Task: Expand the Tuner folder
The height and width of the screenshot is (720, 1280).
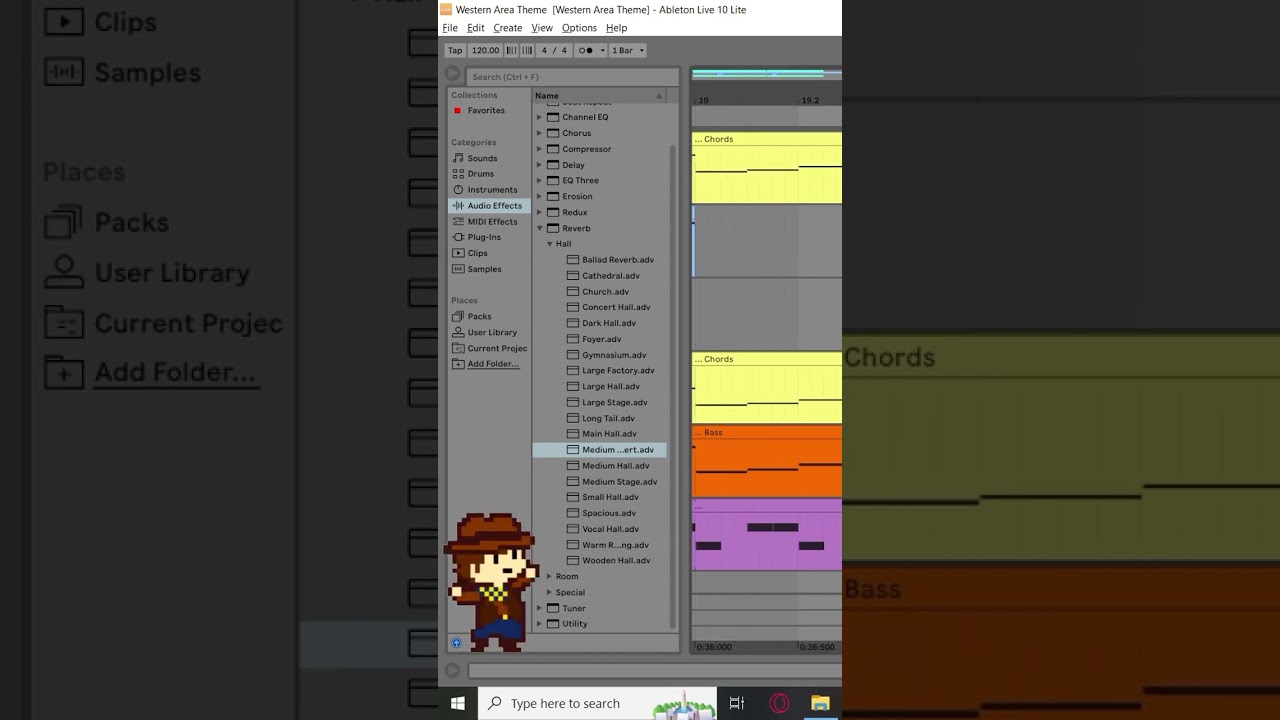Action: [x=539, y=608]
